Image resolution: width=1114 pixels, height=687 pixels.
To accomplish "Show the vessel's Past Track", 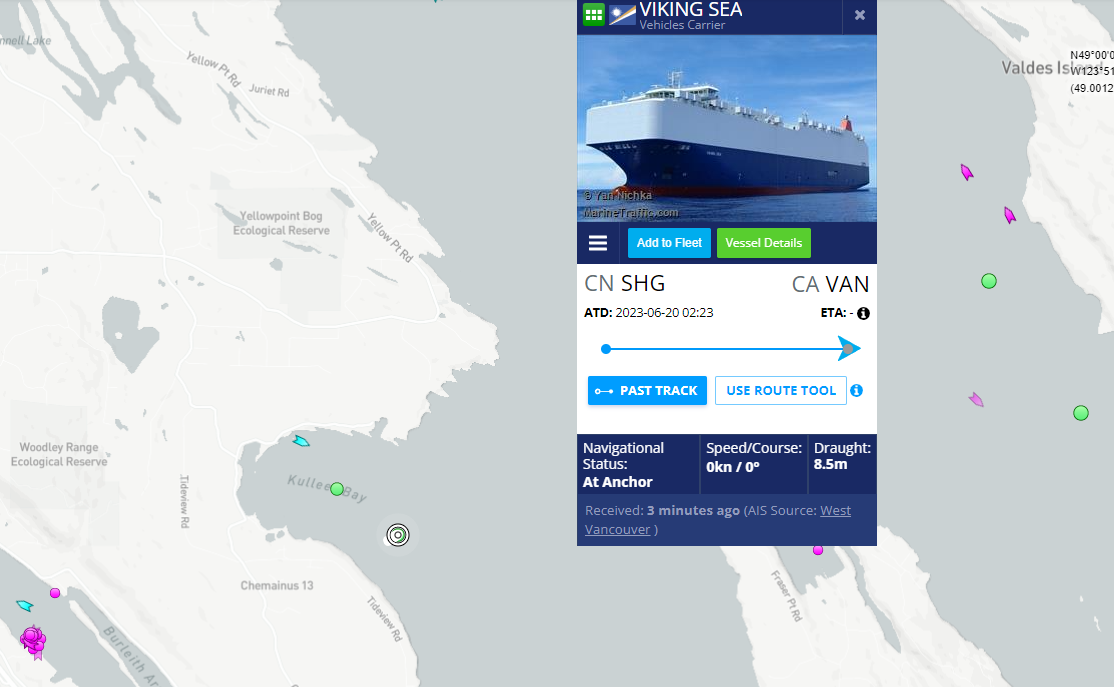I will click(647, 391).
